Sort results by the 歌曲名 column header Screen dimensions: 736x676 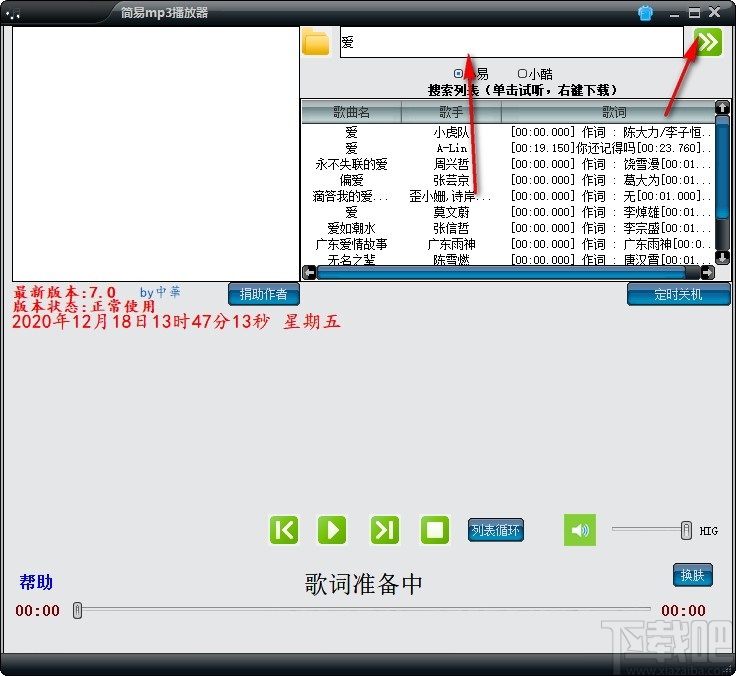pyautogui.click(x=351, y=112)
